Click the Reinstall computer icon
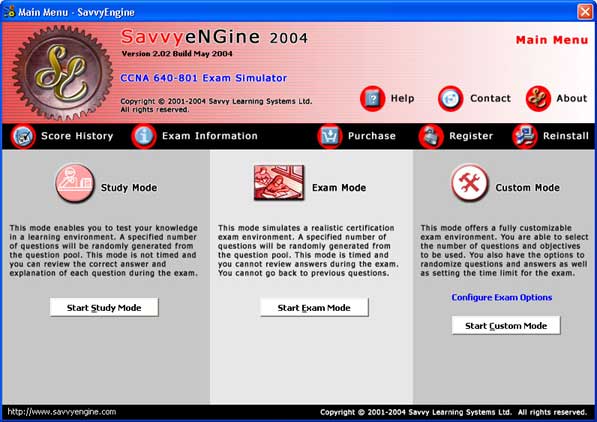Viewport: 597px width, 422px height. tap(525, 136)
